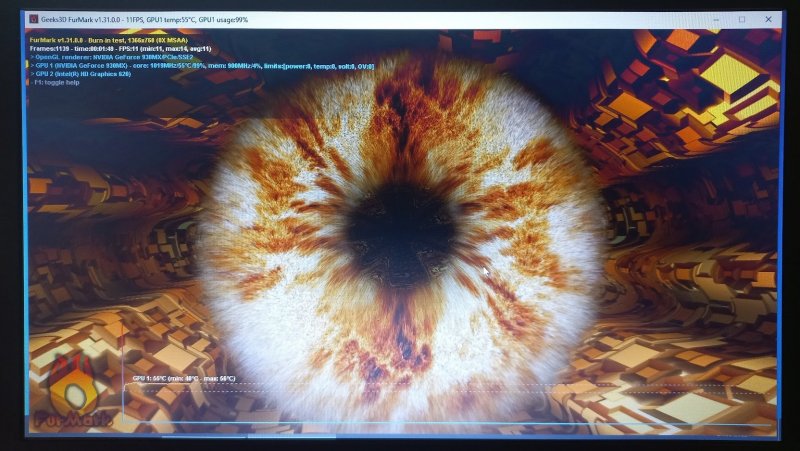Click the FurMark app icon in title bar
Image resolution: width=800 pixels, height=451 pixels.
(x=34, y=19)
